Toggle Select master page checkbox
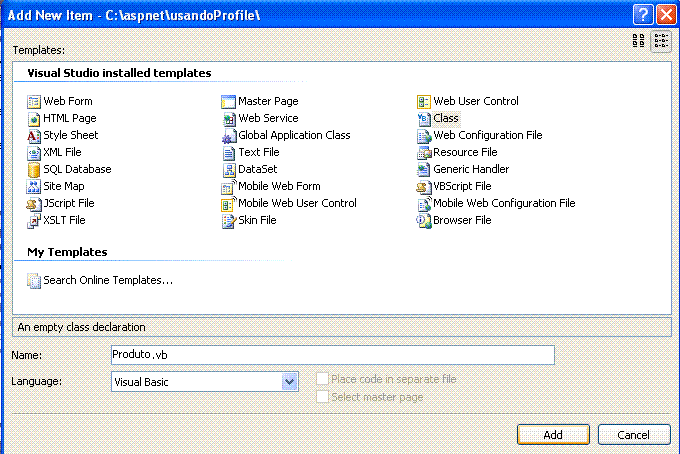 click(322, 396)
